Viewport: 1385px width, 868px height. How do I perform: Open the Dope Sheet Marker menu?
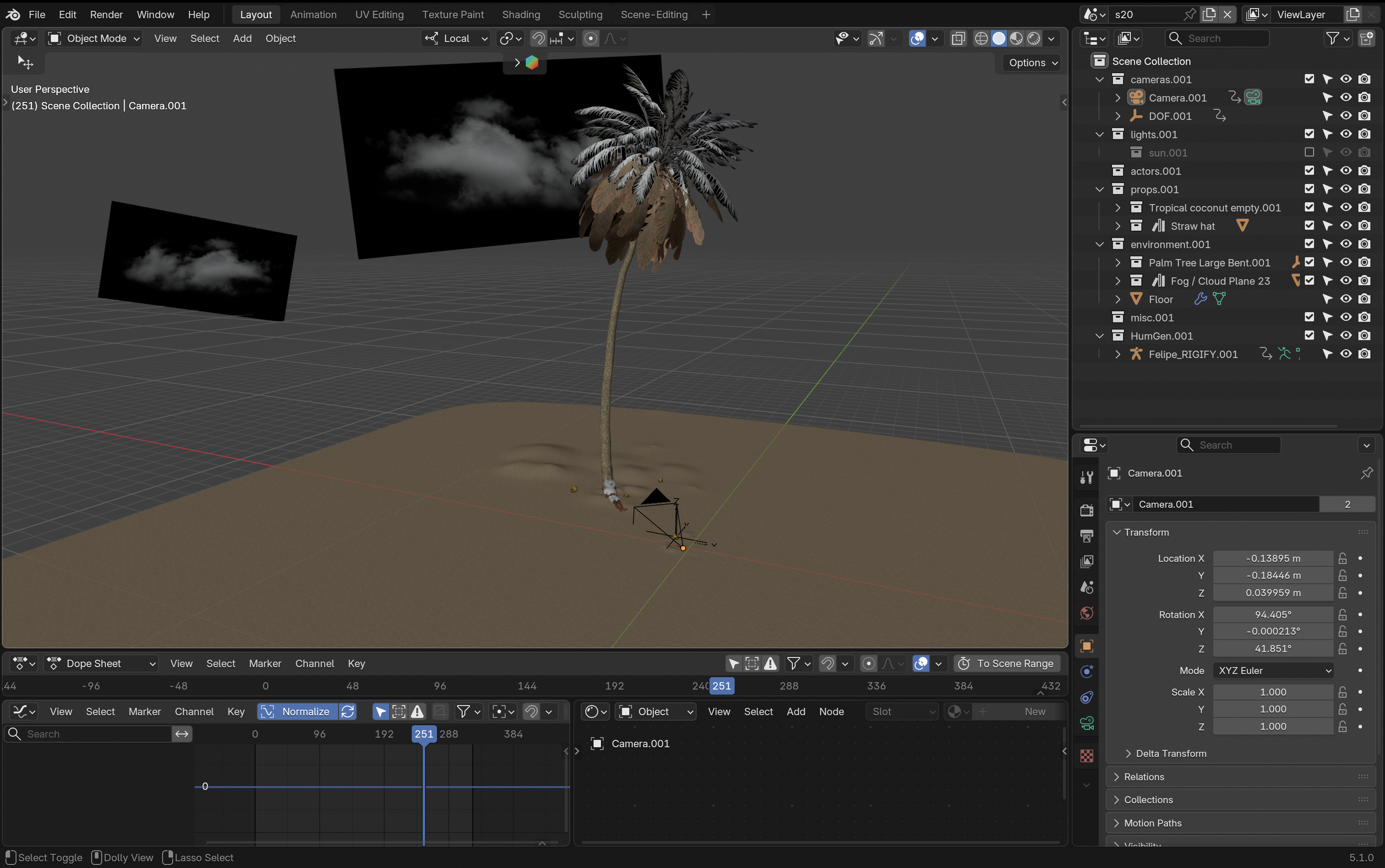pyautogui.click(x=265, y=664)
